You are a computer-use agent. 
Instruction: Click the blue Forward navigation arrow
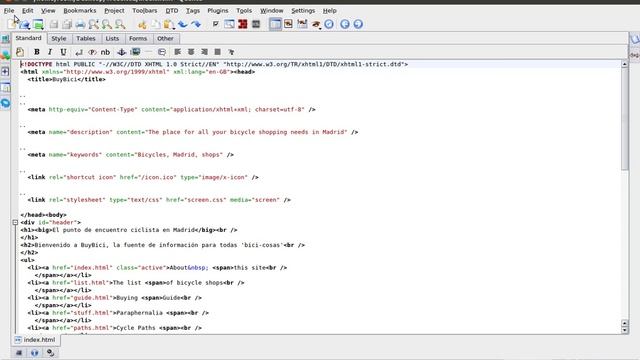[358, 24]
